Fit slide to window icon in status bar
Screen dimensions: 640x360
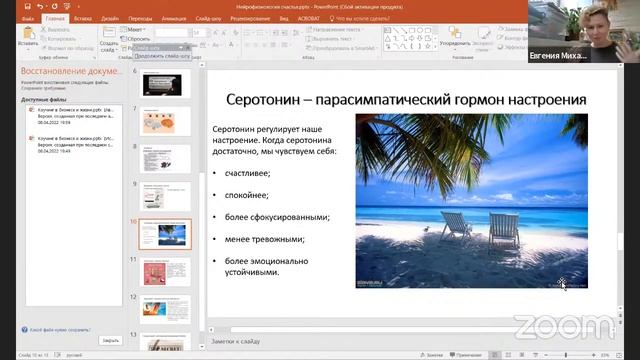point(619,355)
